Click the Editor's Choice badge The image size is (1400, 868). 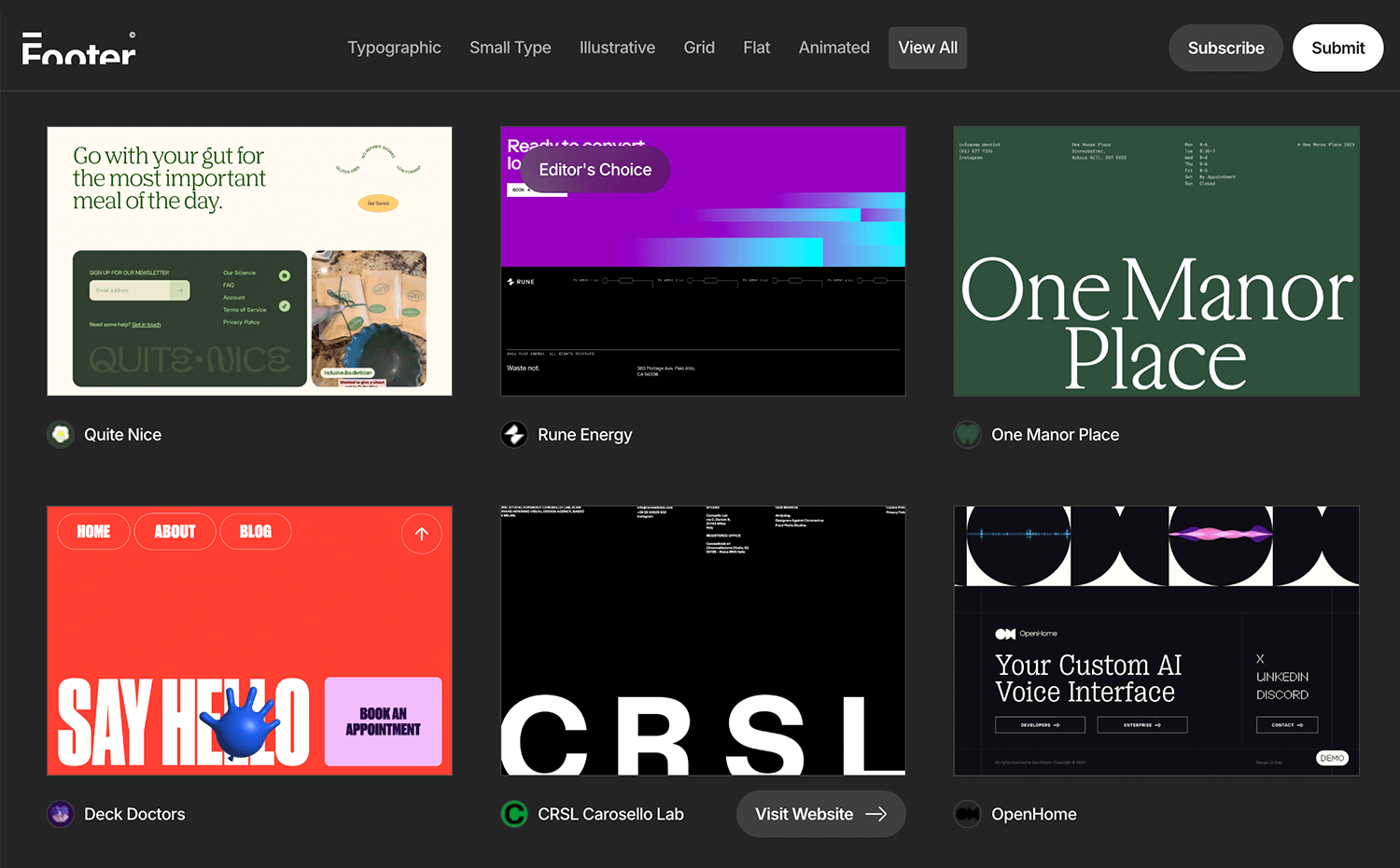[x=595, y=170]
